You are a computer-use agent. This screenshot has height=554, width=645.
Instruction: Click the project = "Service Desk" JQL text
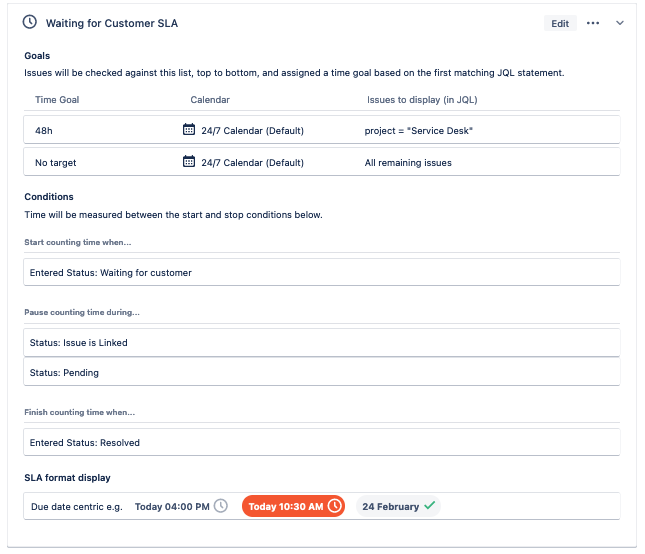(419, 131)
